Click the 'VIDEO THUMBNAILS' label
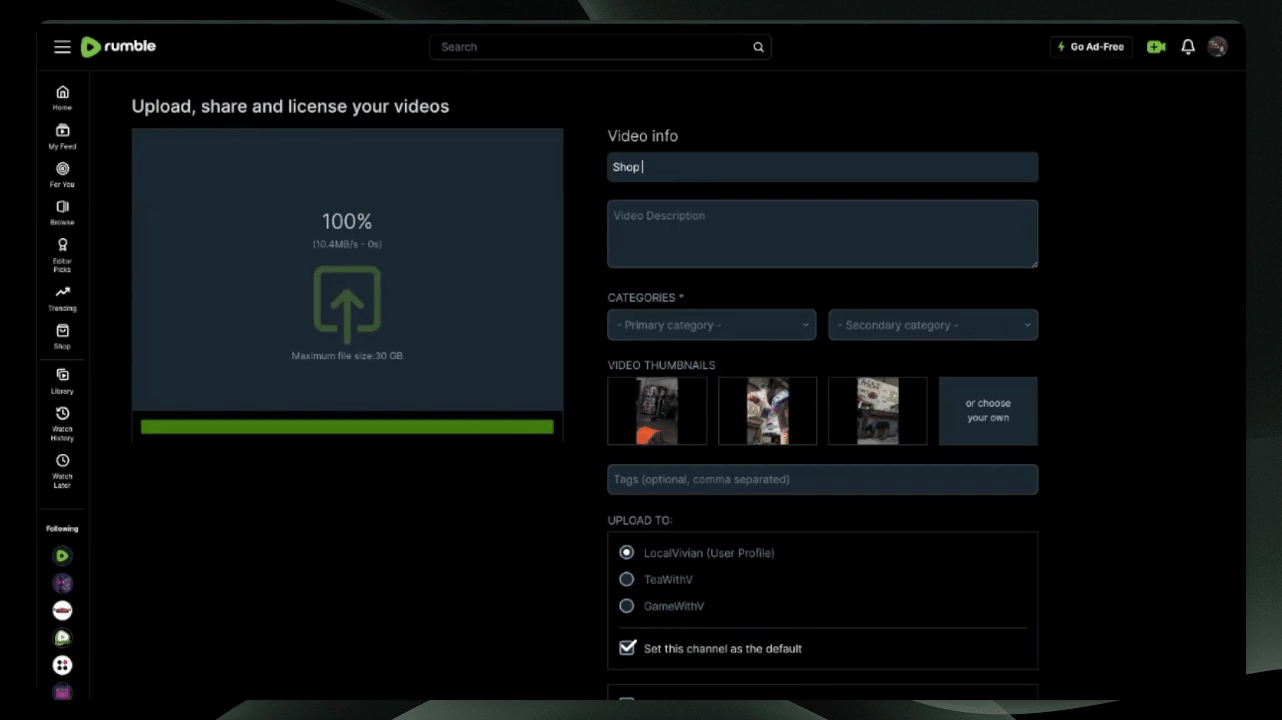The image size is (1282, 720). 662,365
